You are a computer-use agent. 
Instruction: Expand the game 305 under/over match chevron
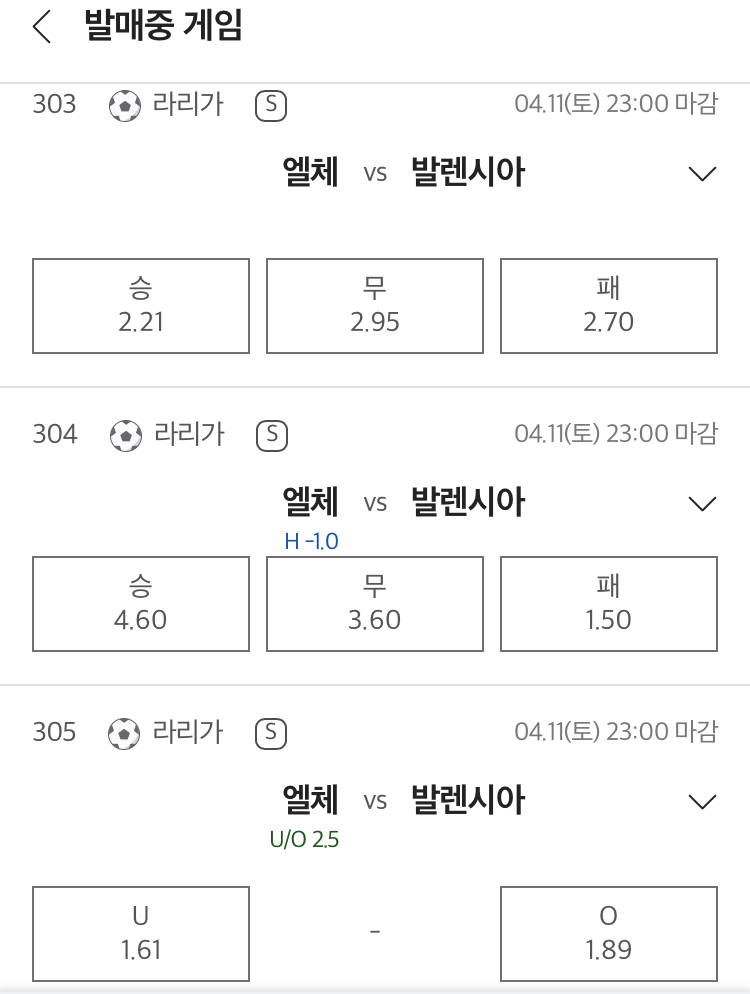coord(702,801)
